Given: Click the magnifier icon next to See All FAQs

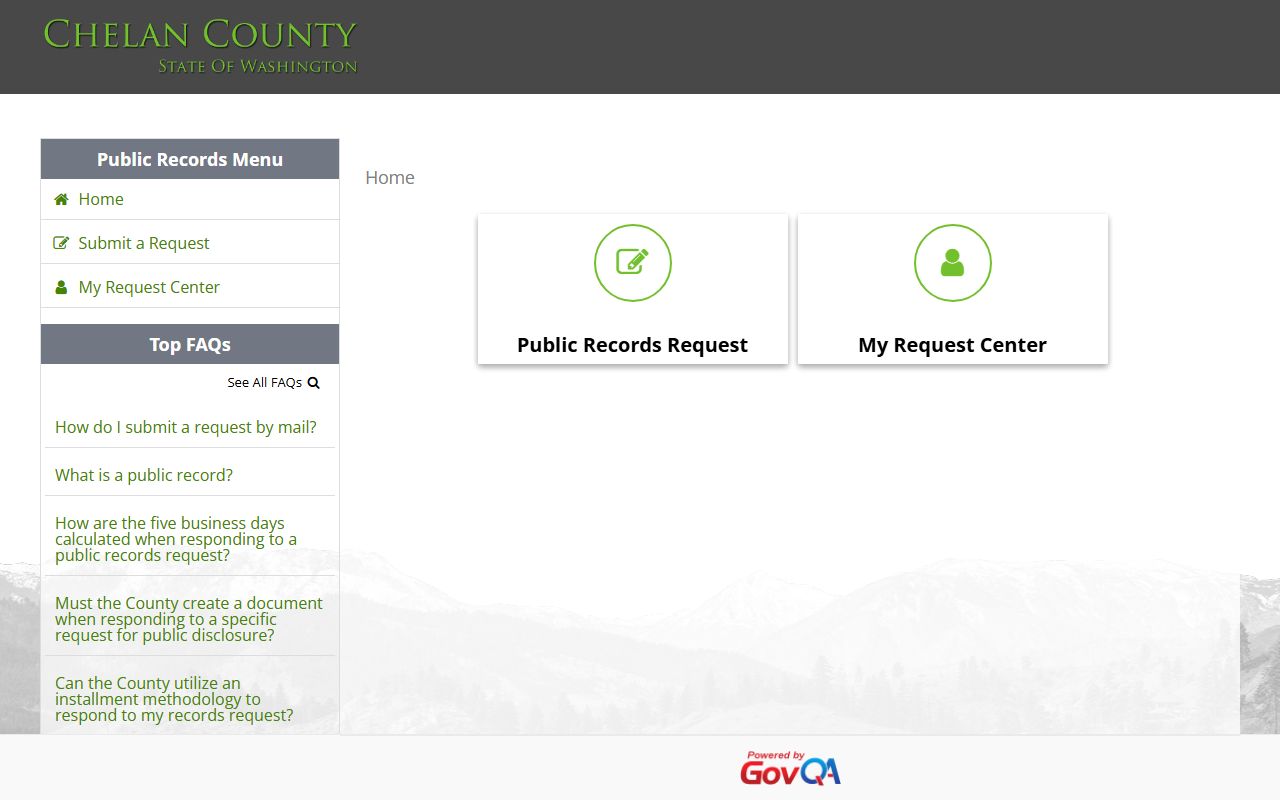Looking at the screenshot, I should [314, 382].
